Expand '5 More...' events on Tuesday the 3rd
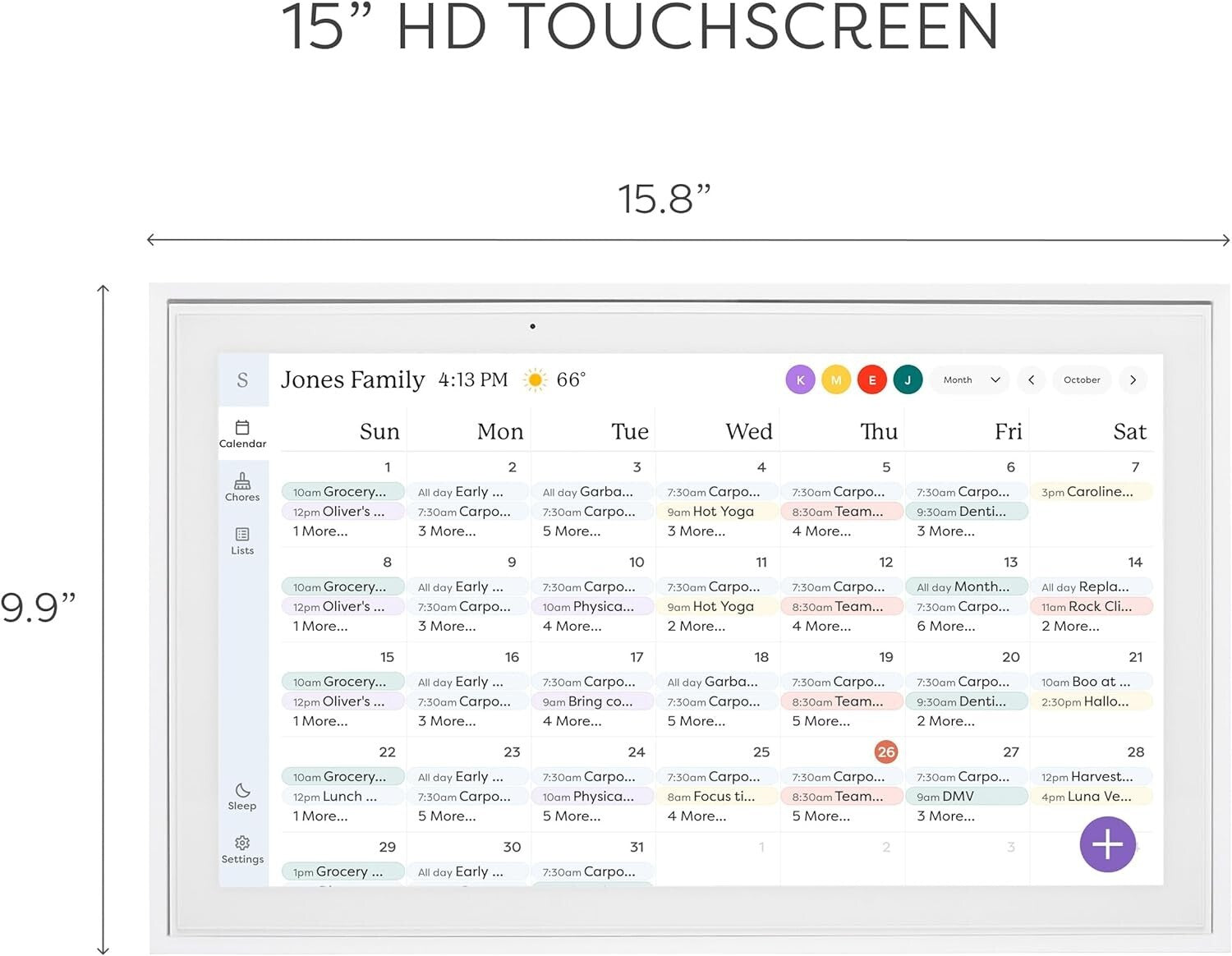This screenshot has height=956, width=1232. pos(570,531)
